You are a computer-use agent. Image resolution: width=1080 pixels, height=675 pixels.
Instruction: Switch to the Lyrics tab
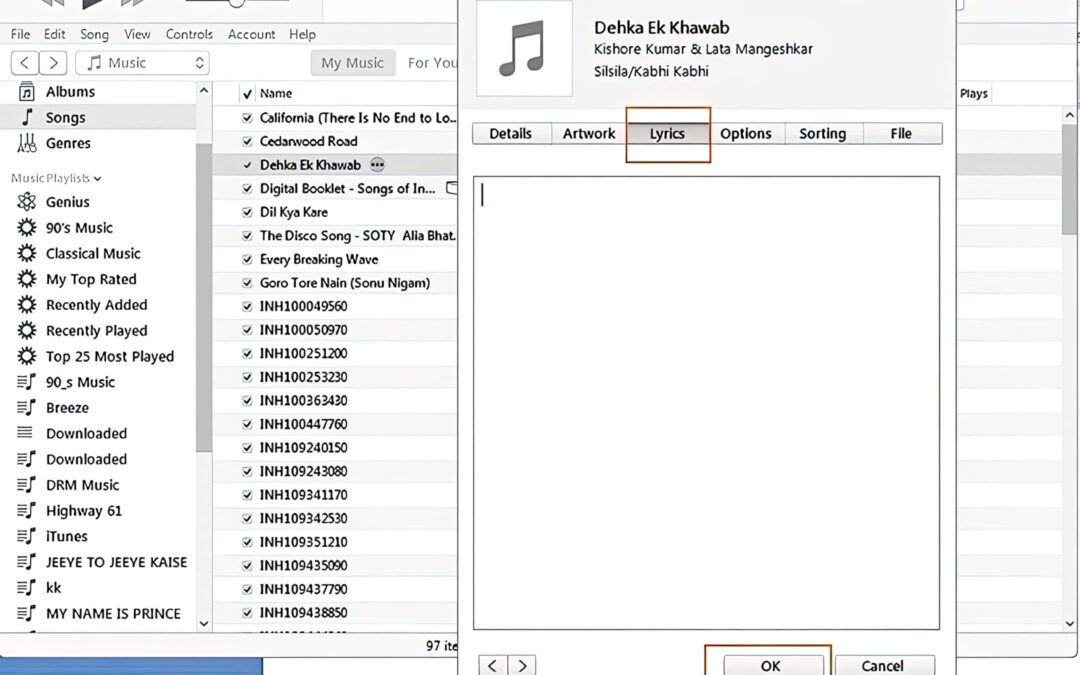(667, 134)
